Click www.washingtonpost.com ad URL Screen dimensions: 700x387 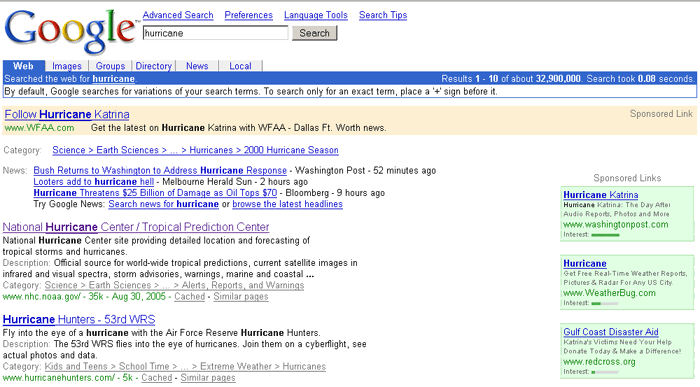[616, 225]
